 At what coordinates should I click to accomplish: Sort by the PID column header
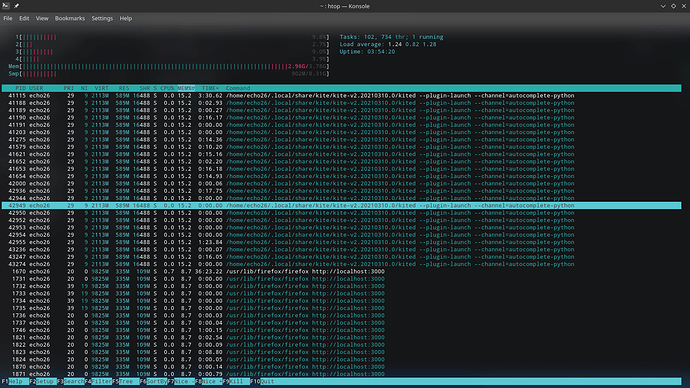click(x=20, y=88)
